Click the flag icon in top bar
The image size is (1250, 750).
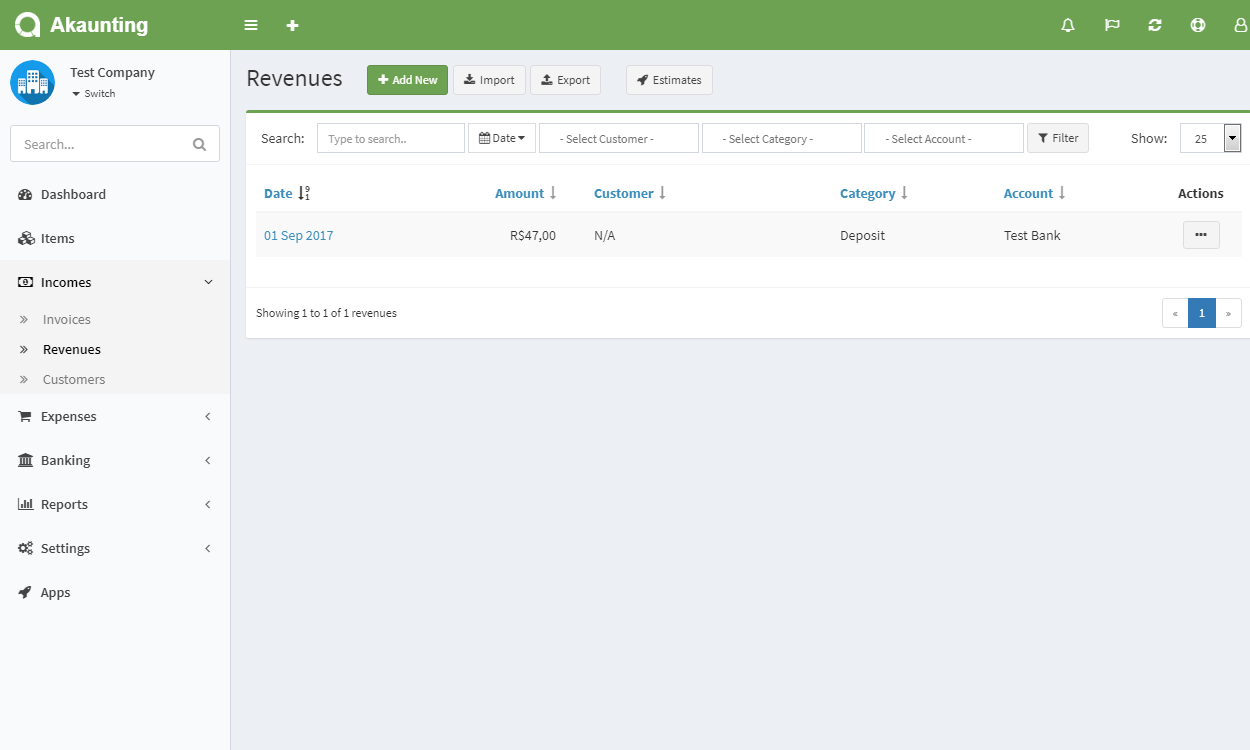1111,25
